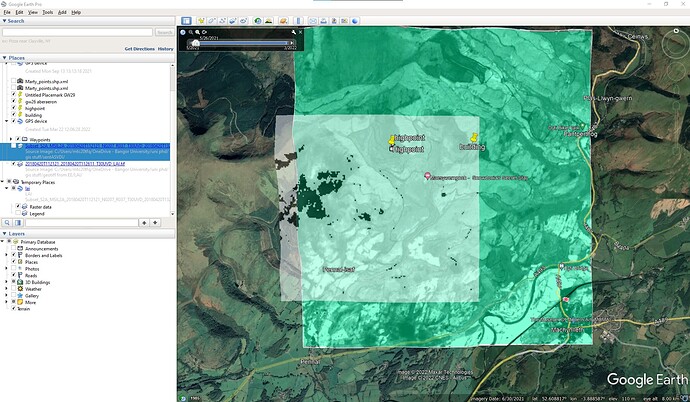Select the Add Path tool icon
The image size is (690, 402).
coord(222,21)
